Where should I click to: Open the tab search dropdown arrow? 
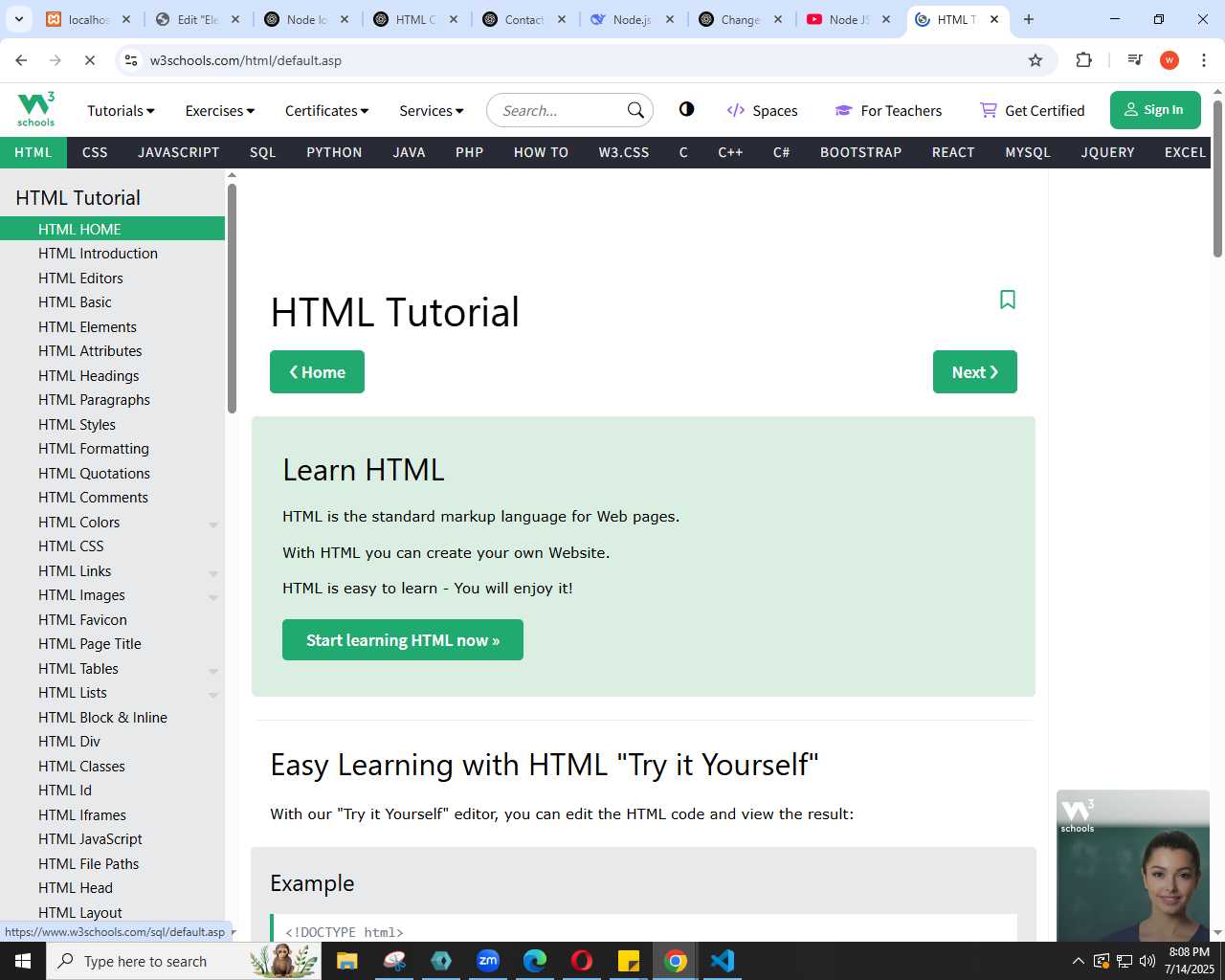(18, 19)
